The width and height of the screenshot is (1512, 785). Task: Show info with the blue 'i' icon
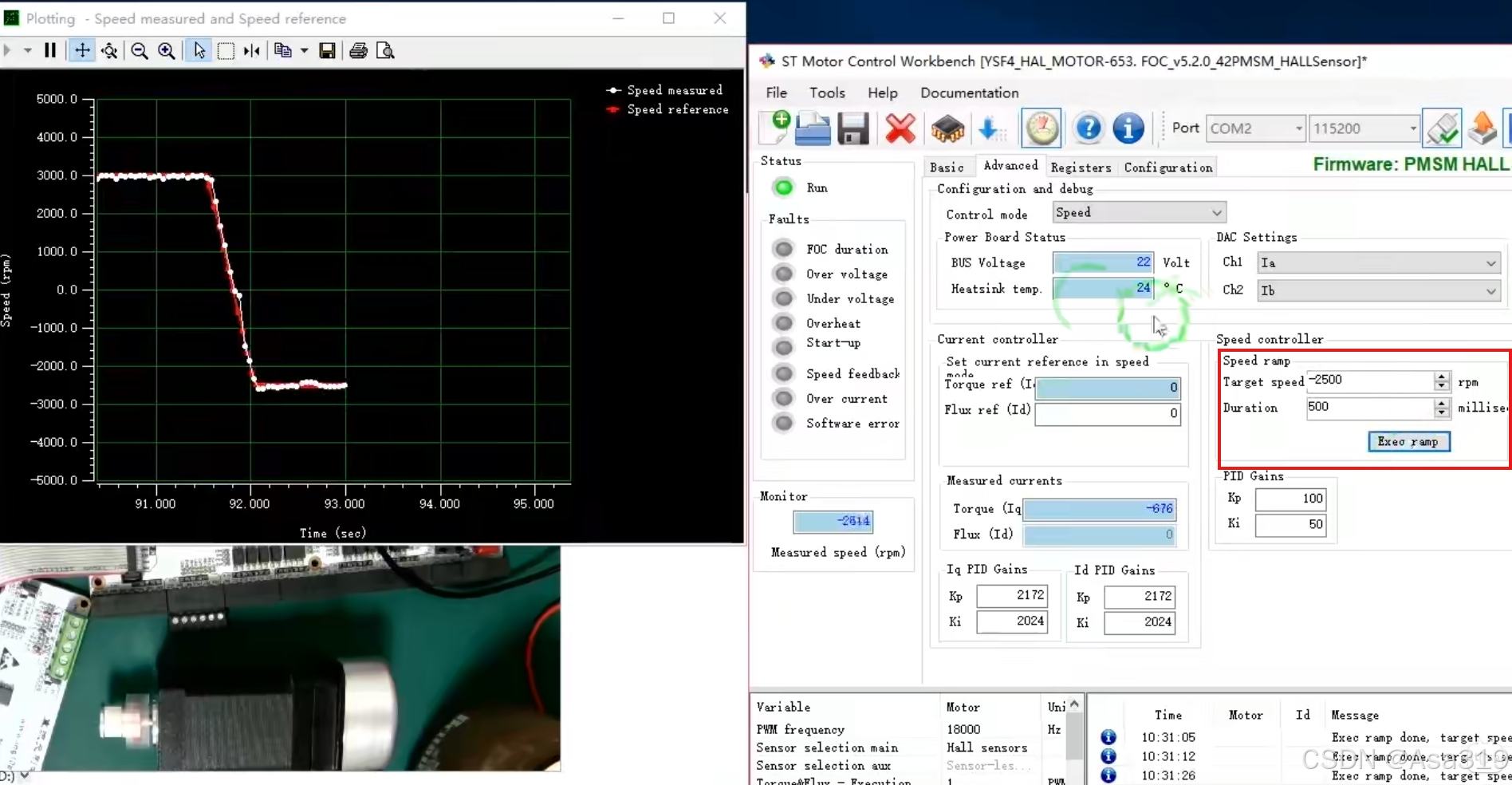pyautogui.click(x=1128, y=128)
